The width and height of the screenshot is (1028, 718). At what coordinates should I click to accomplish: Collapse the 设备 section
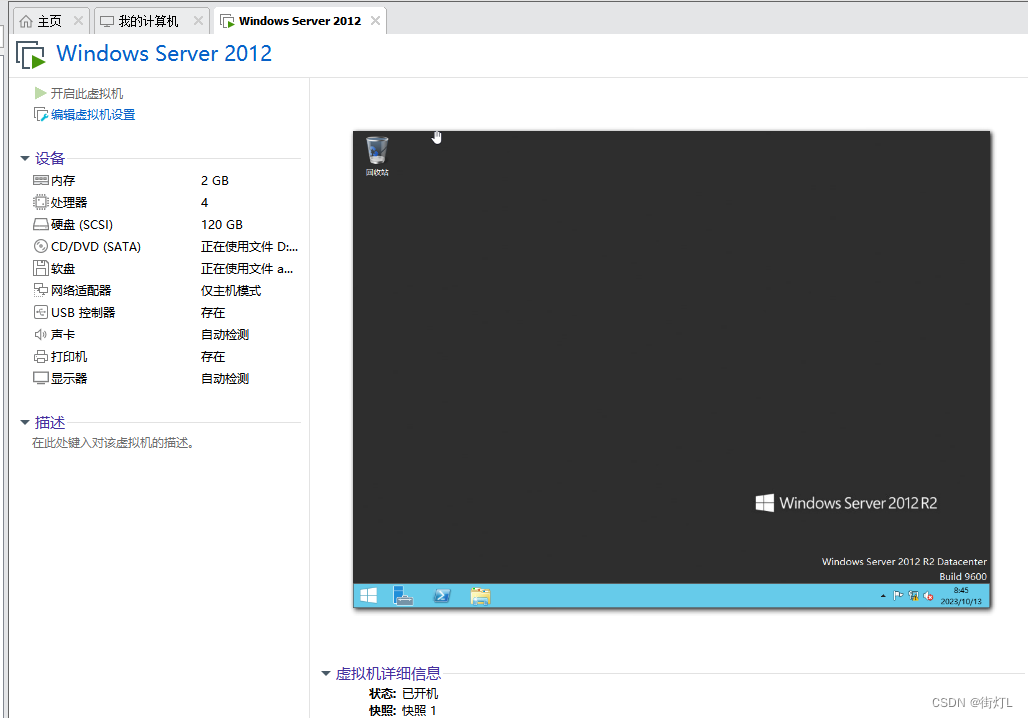(x=25, y=158)
